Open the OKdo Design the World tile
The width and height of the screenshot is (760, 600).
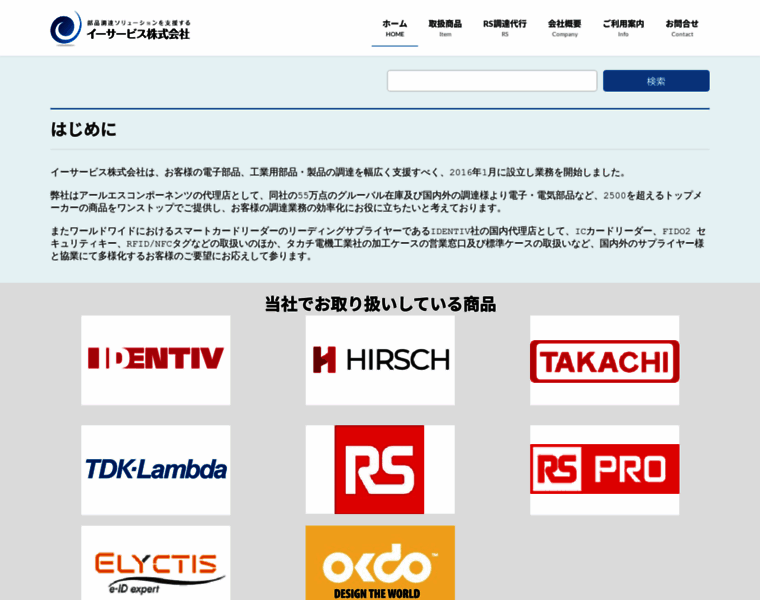pos(380,563)
